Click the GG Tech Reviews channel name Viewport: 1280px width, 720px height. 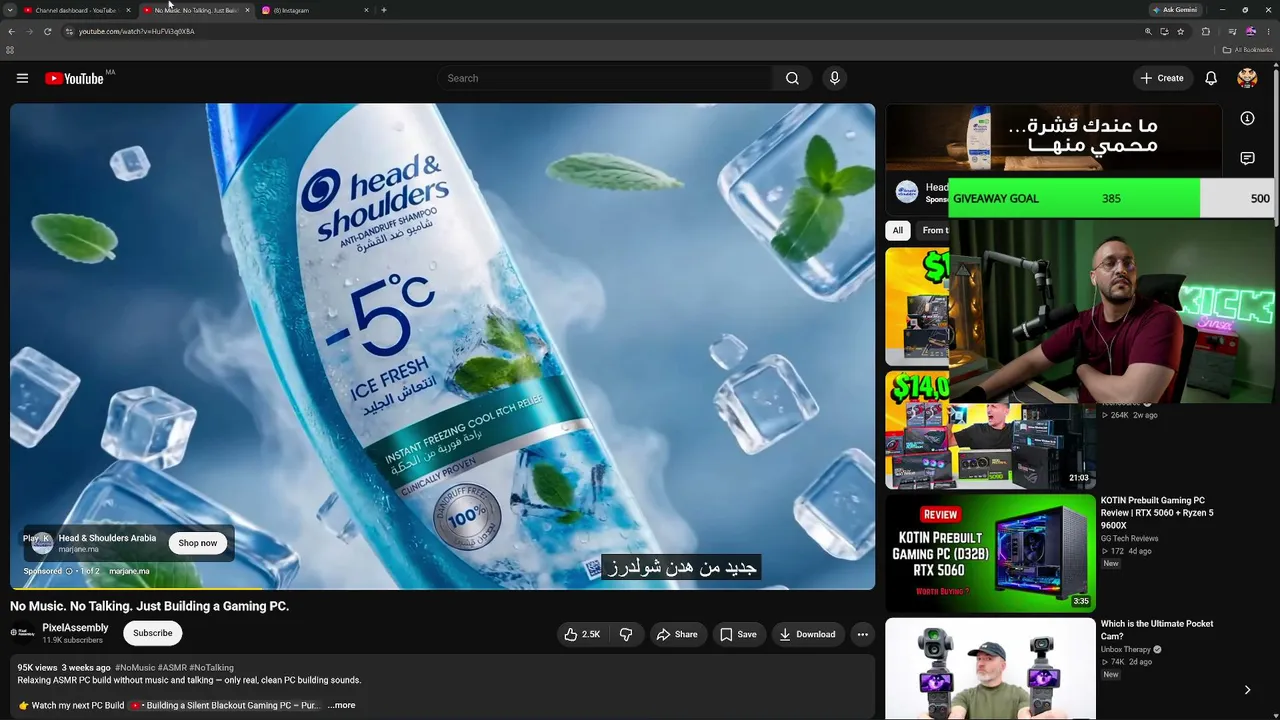(x=1129, y=539)
